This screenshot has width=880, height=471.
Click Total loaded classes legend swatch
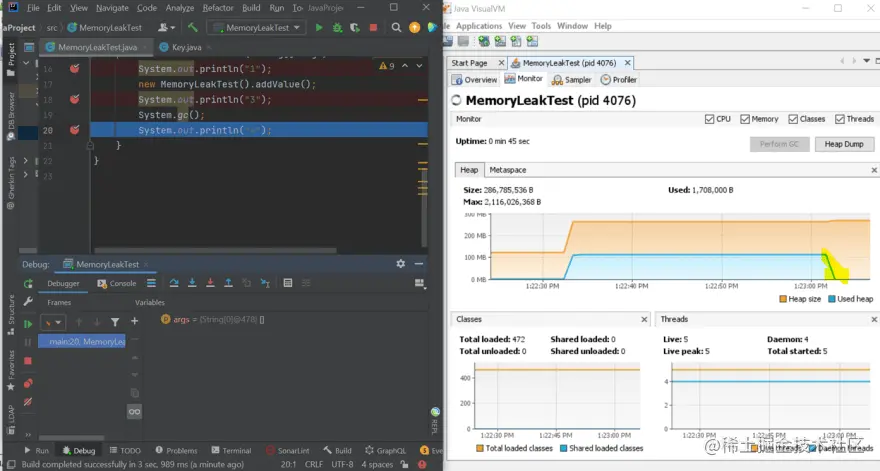pos(479,448)
